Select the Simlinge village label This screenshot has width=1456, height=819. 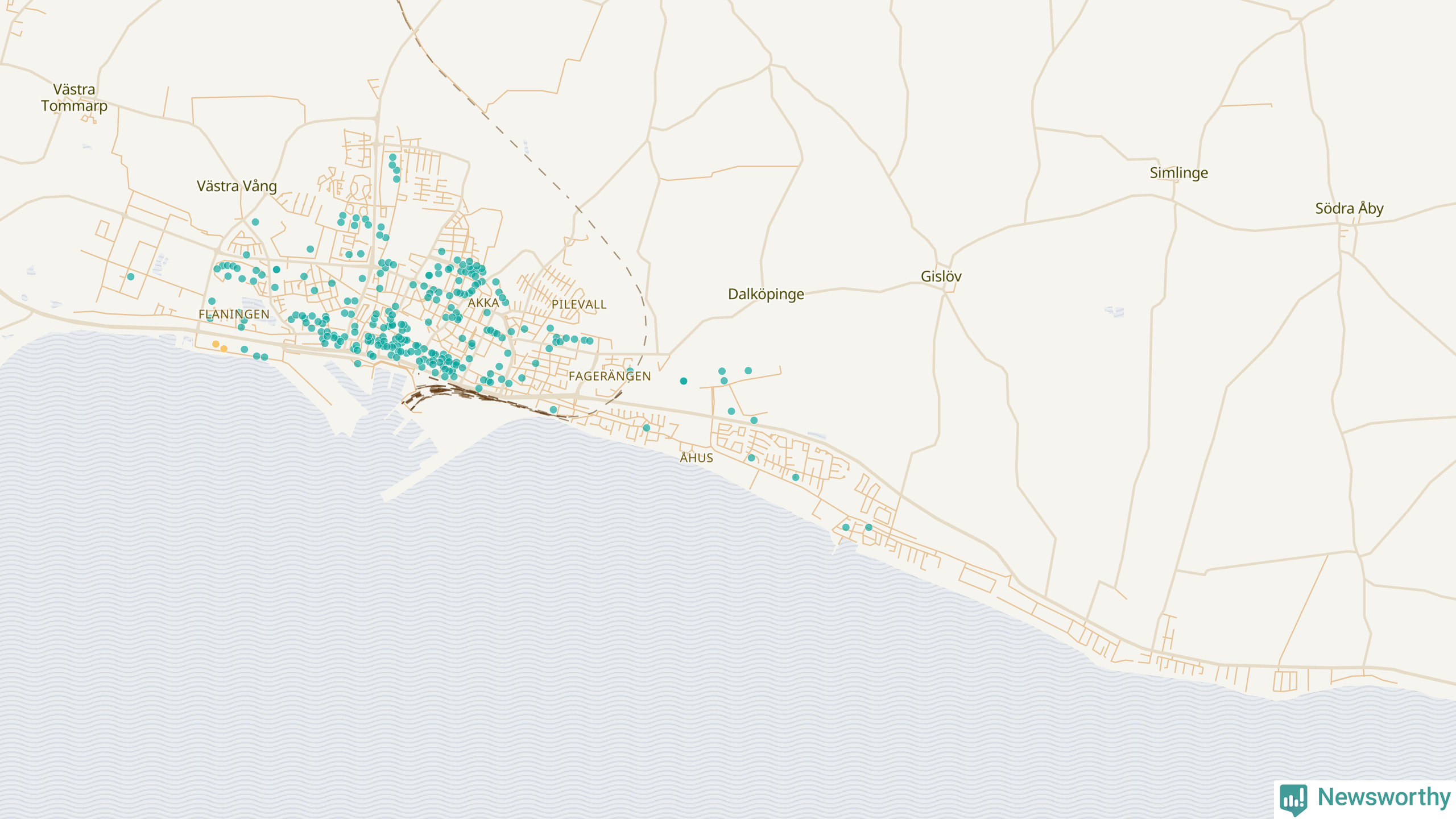click(x=1178, y=173)
